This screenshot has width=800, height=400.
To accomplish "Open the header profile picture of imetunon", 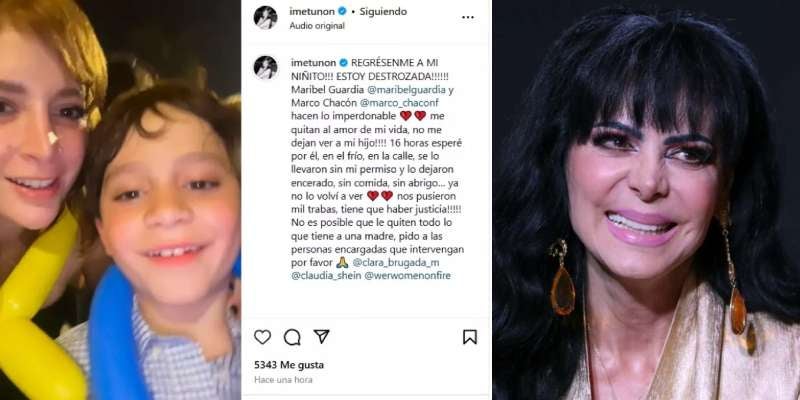I will coord(265,17).
